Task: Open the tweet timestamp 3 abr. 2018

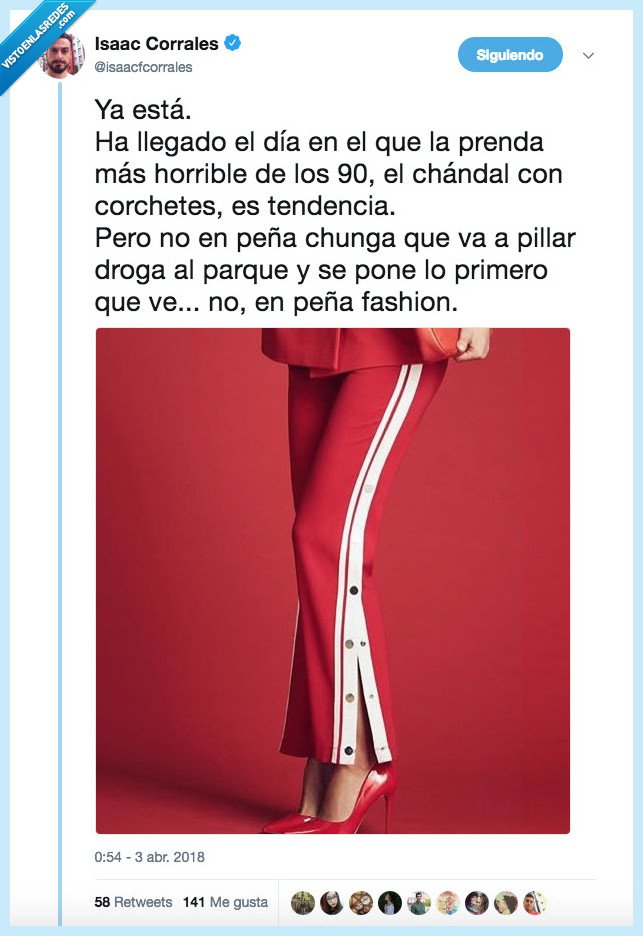Action: click(149, 857)
